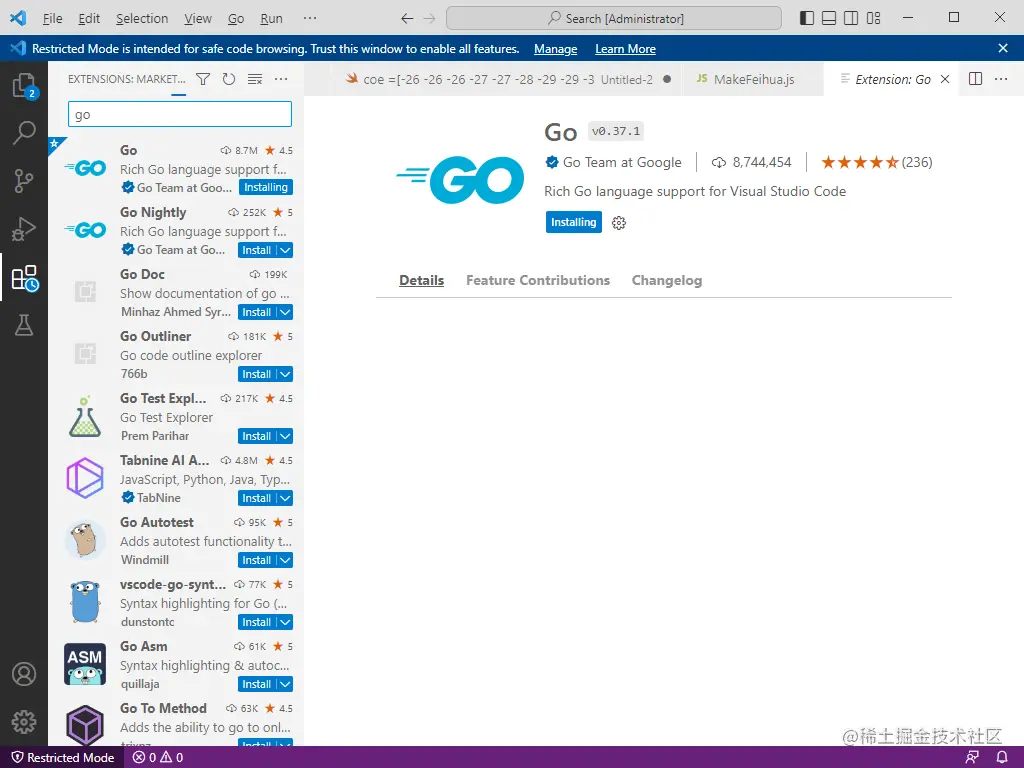Refresh the extensions list
1024x768 pixels.
tap(229, 79)
